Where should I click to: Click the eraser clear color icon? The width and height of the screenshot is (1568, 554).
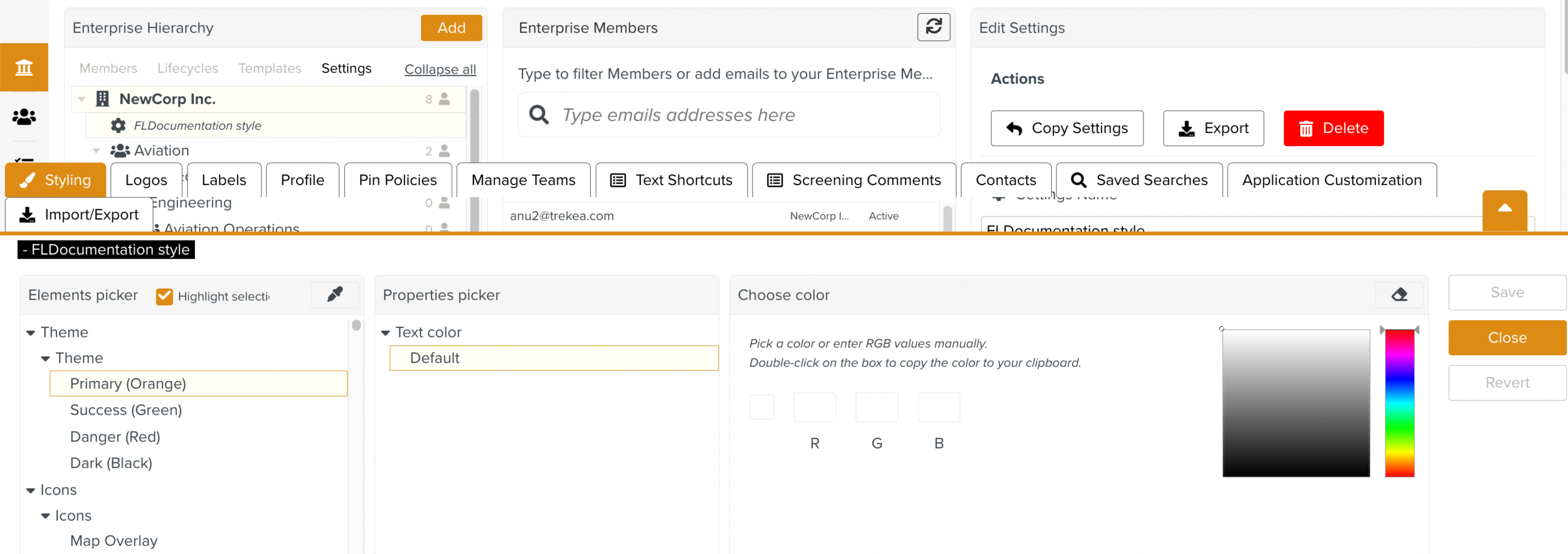[1399, 294]
